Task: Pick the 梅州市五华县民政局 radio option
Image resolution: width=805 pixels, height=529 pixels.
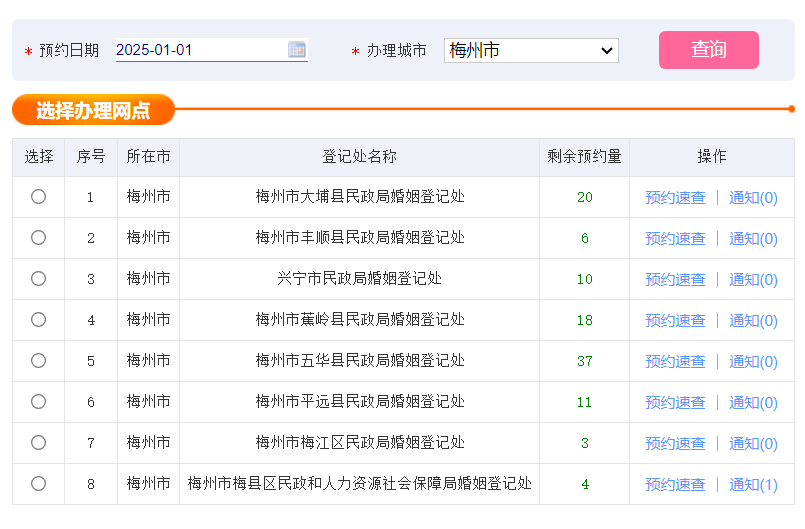Action: (x=38, y=361)
